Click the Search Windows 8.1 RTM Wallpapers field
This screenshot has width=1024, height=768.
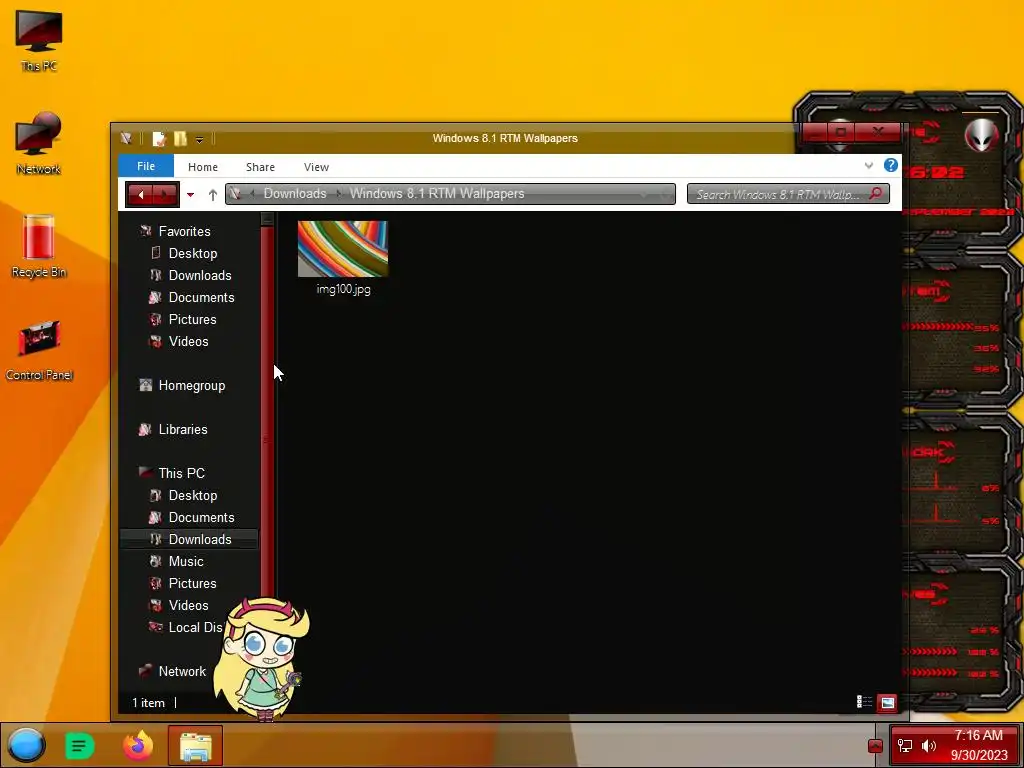[788, 194]
